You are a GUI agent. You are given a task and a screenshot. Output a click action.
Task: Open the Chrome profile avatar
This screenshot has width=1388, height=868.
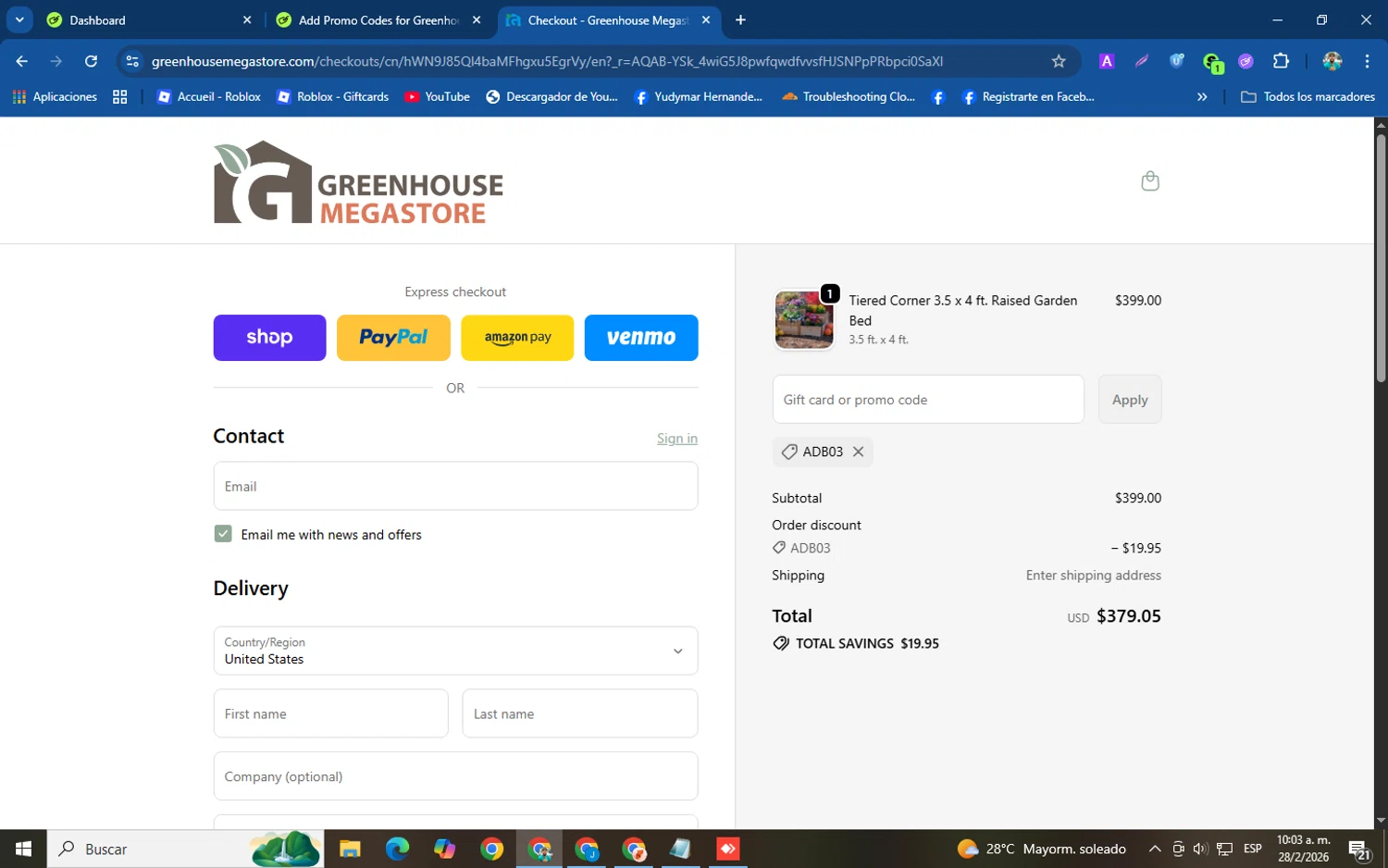pyautogui.click(x=1332, y=61)
